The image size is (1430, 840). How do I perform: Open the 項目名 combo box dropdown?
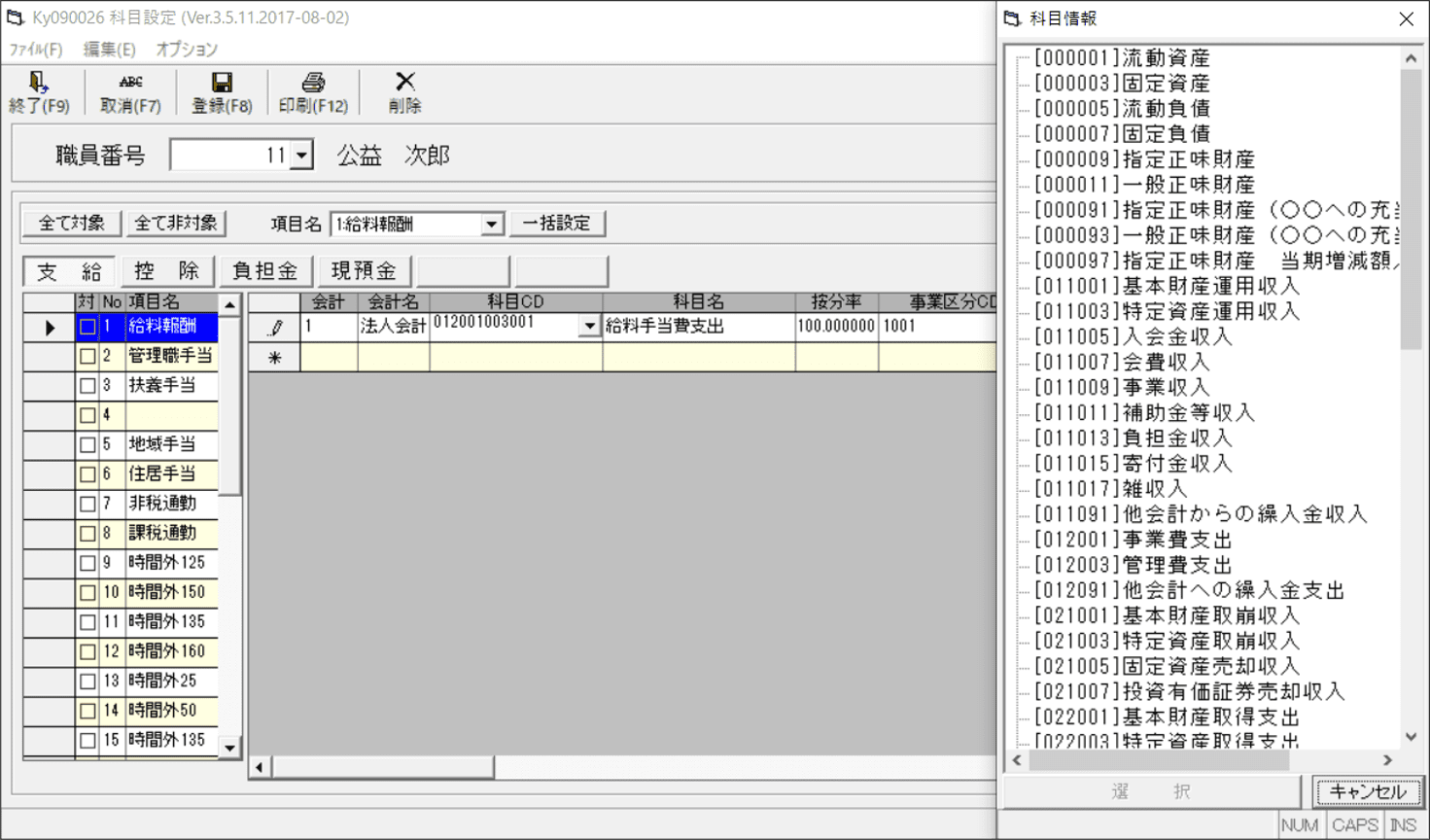tap(492, 225)
